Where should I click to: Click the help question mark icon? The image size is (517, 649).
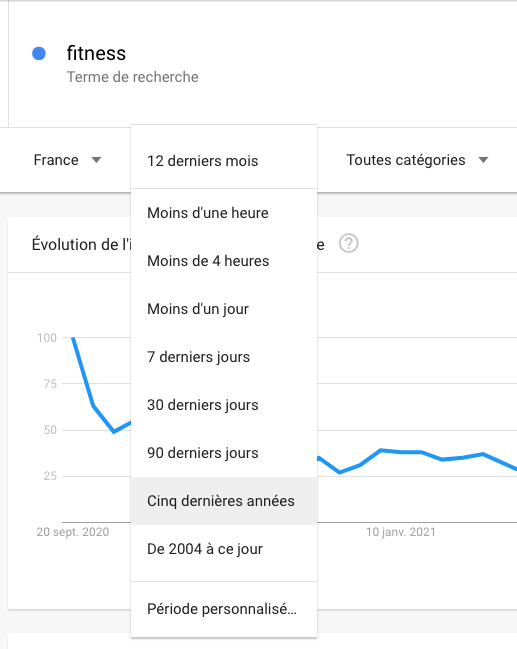pos(349,243)
